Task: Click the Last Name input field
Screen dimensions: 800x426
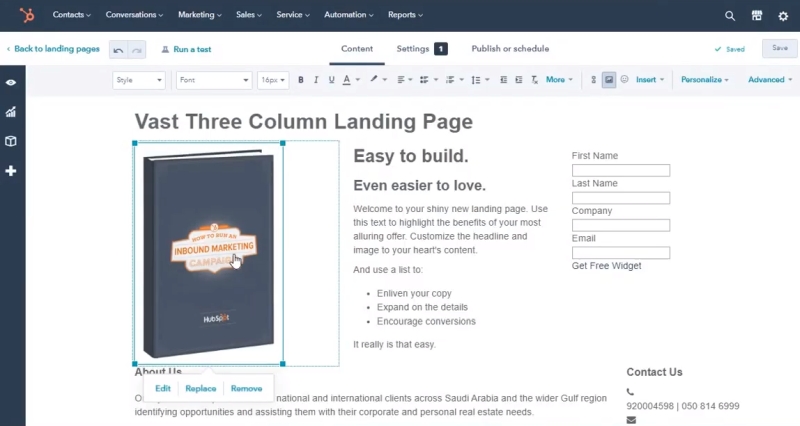Action: 621,198
